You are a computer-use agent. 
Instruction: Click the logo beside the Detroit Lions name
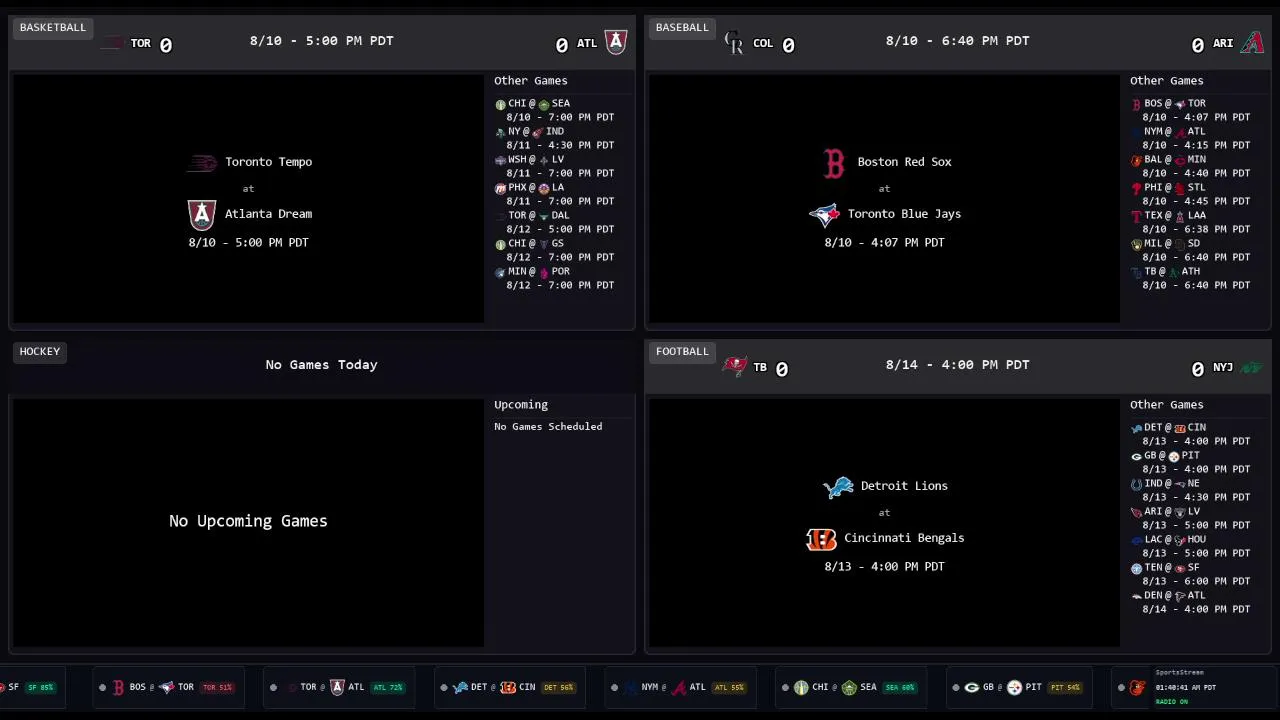pos(838,487)
